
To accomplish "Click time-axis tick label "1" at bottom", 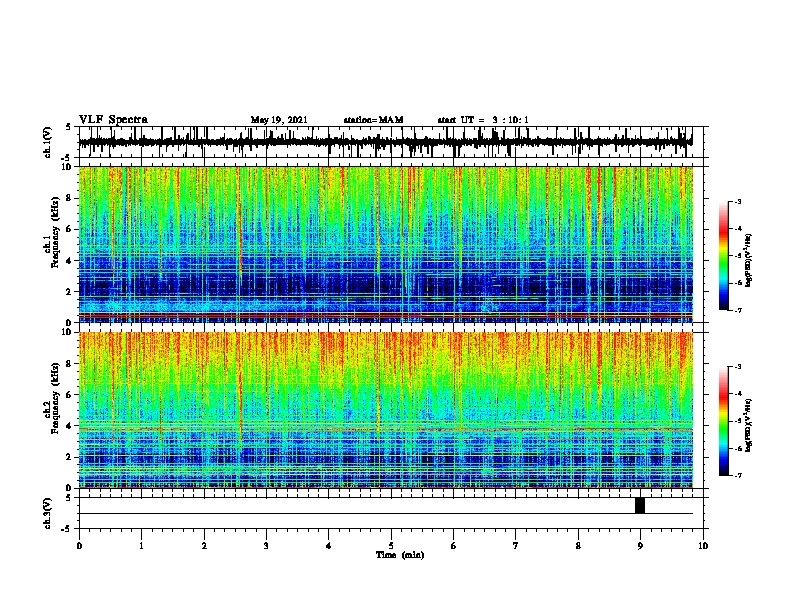I will pyautogui.click(x=141, y=546).
